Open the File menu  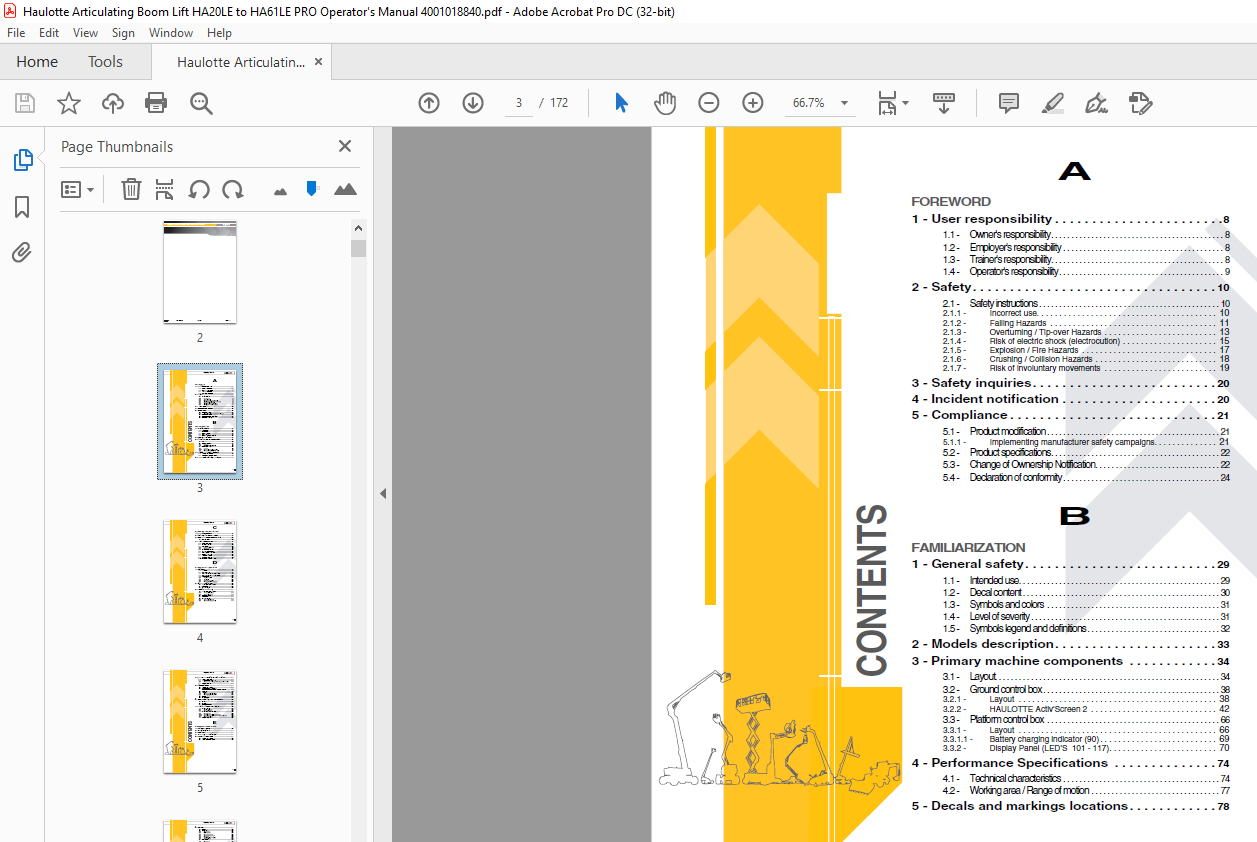(16, 33)
